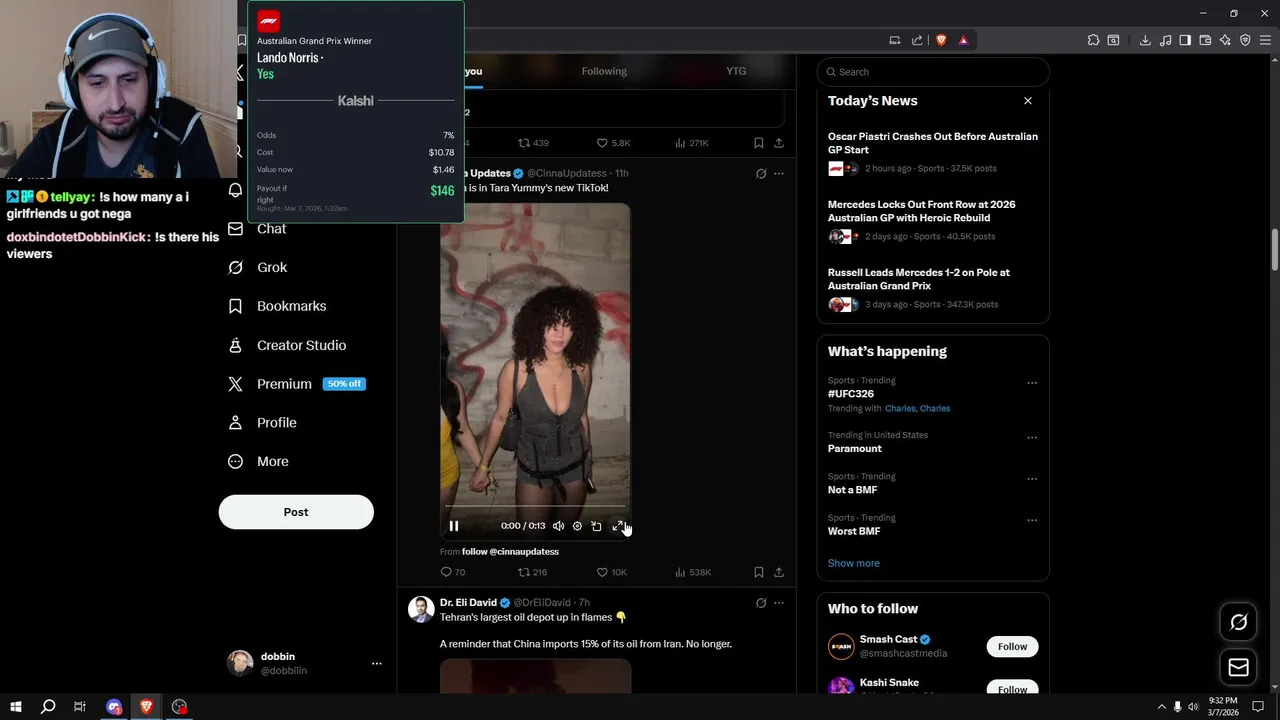Open more options for Cinna Updates post
Viewport: 1280px width, 720px height.
pos(779,173)
